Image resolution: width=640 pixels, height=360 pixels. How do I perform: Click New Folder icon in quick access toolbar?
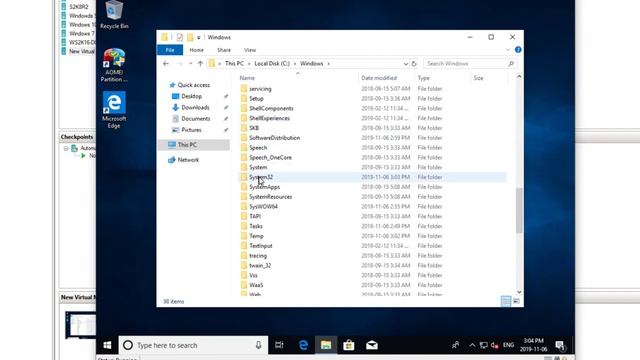(190, 37)
